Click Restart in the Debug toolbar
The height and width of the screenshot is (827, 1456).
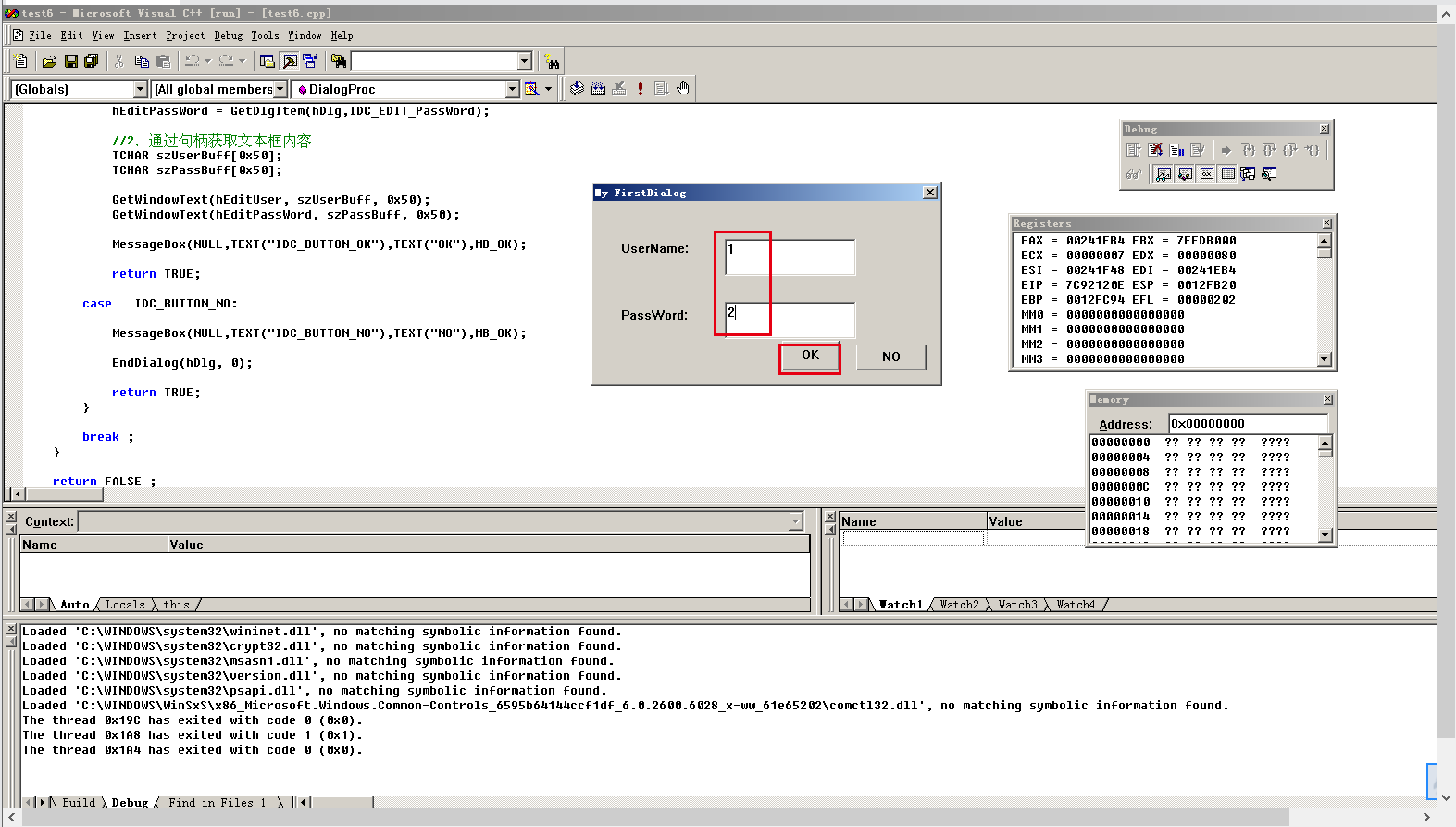(1134, 150)
